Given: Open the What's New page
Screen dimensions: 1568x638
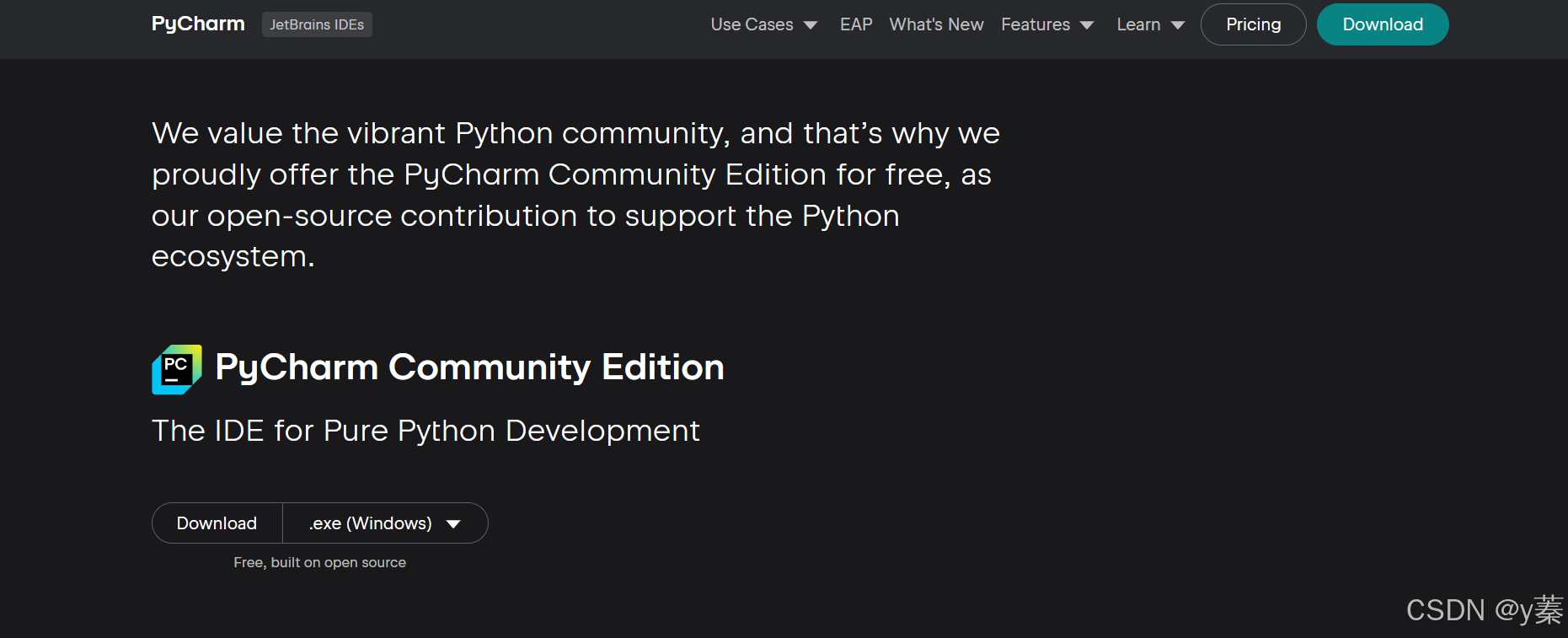Looking at the screenshot, I should click(936, 24).
